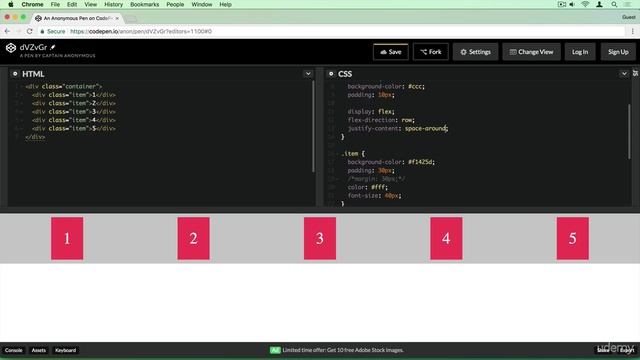This screenshot has height=360, width=640.
Task: Open the Change View menu
Action: pos(531,52)
